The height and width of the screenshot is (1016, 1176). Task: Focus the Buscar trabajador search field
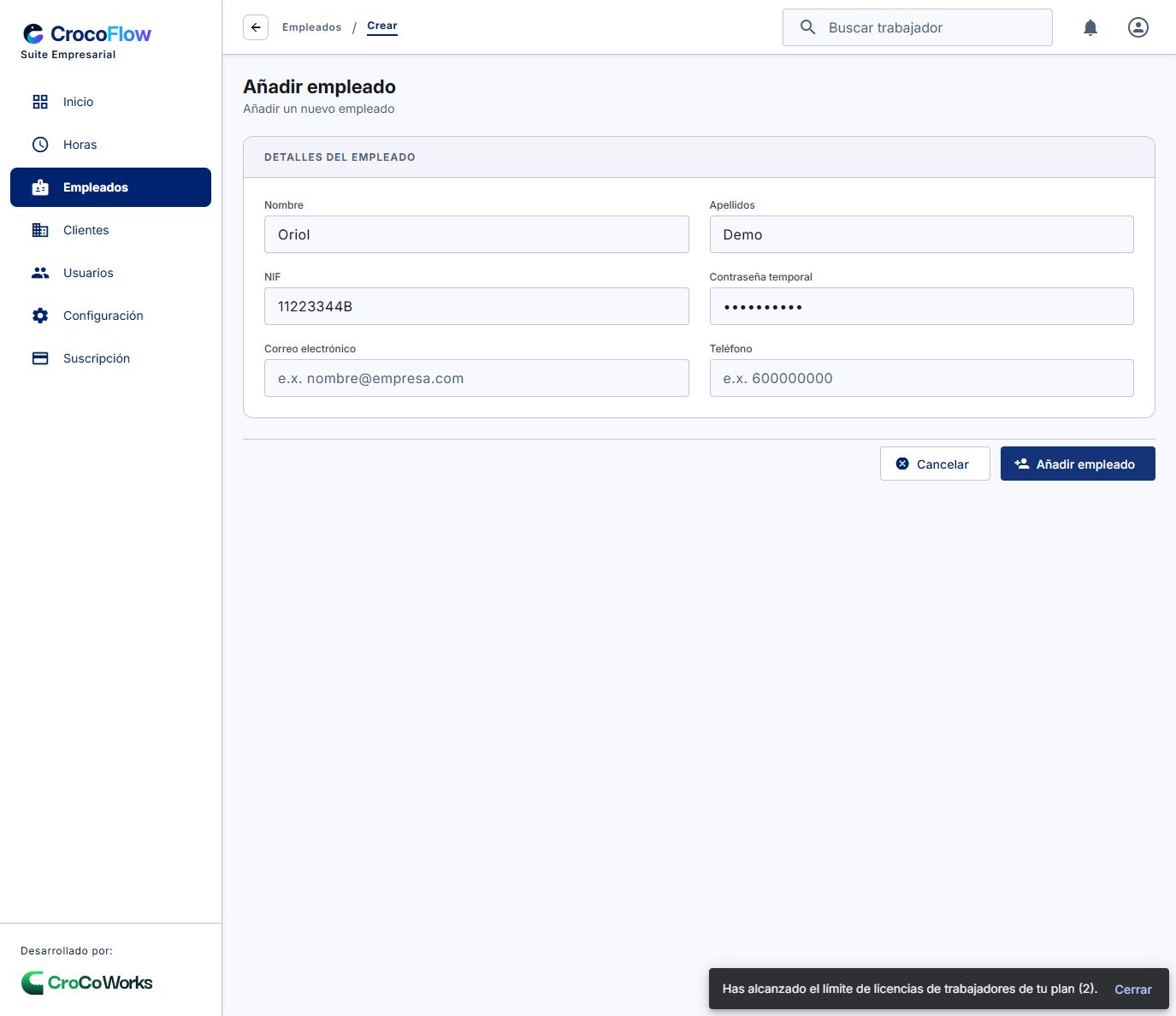[x=918, y=27]
